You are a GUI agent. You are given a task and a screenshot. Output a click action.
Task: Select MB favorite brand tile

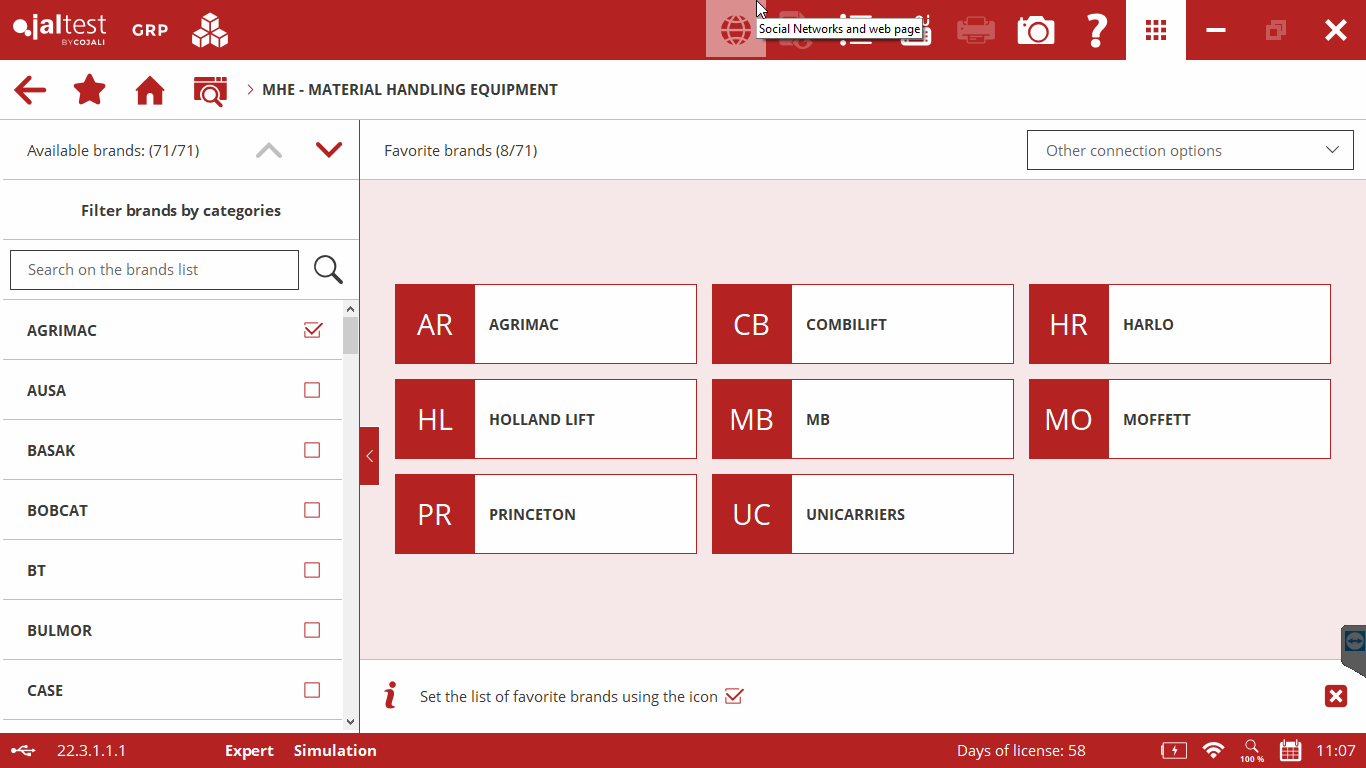point(863,419)
